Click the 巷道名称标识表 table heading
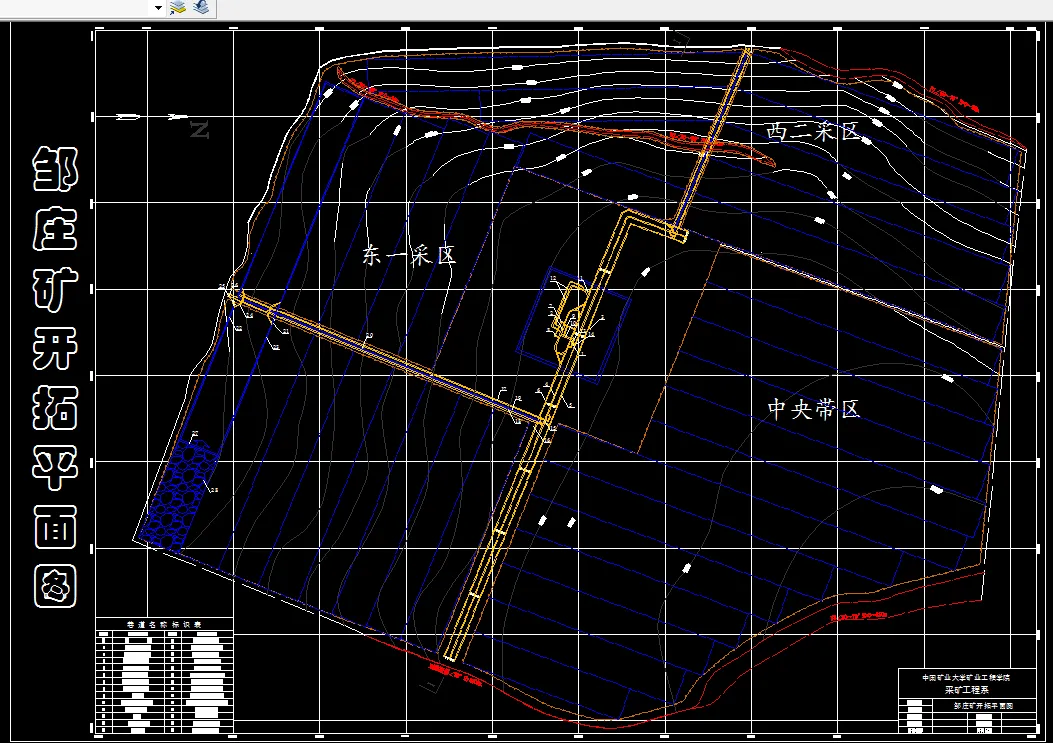 (x=165, y=624)
